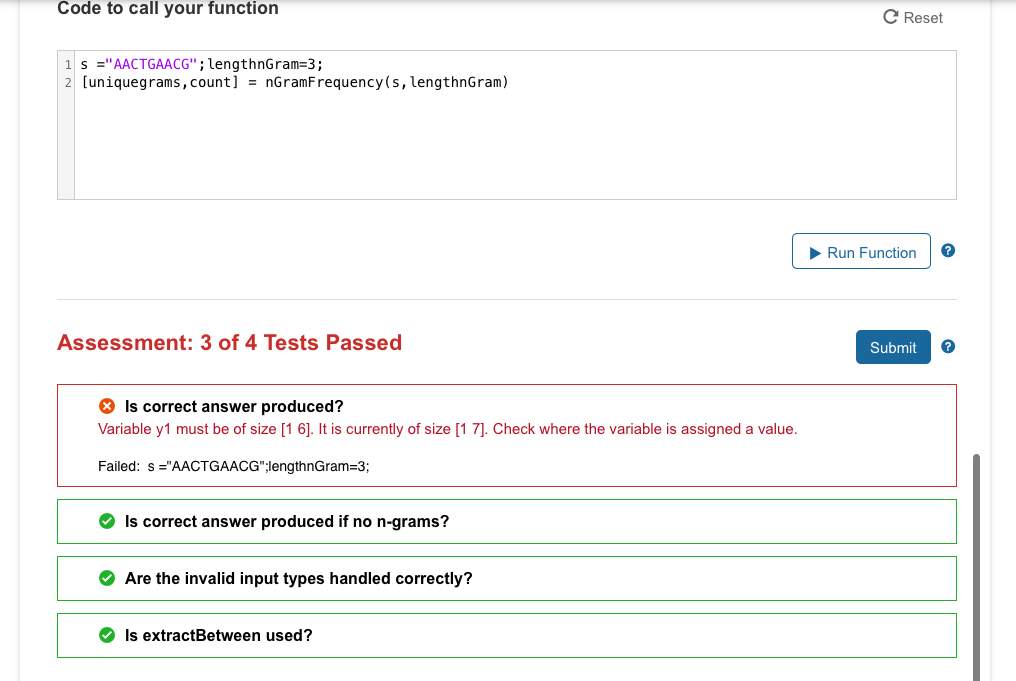Submit the function for assessment
The width and height of the screenshot is (1016, 681).
[893, 347]
